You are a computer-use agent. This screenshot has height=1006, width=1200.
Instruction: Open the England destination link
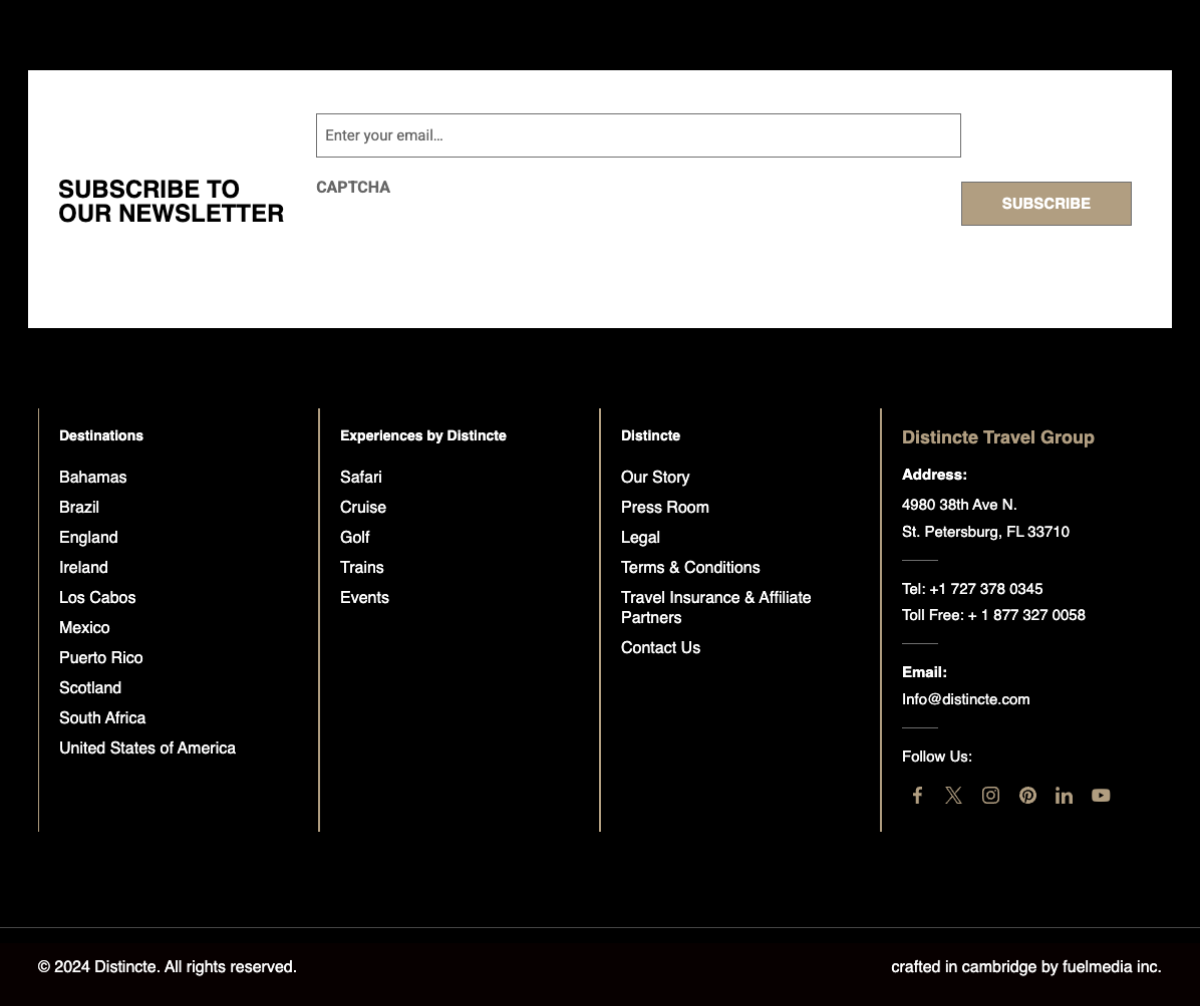88,537
